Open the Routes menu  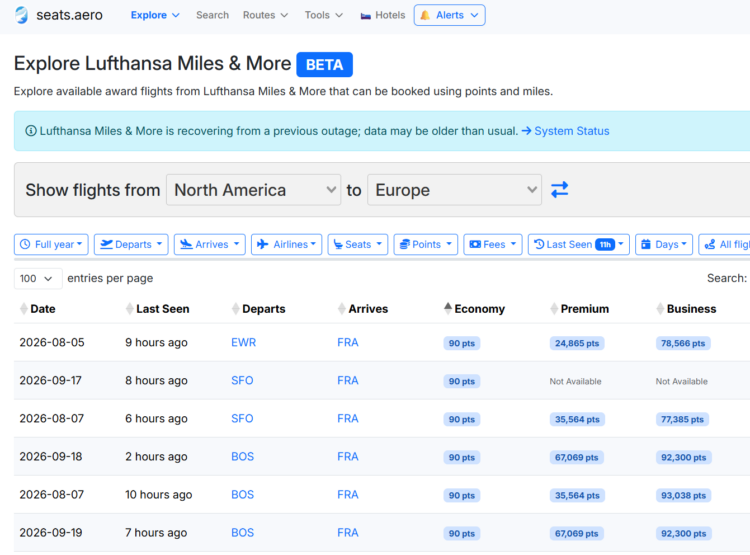(265, 15)
